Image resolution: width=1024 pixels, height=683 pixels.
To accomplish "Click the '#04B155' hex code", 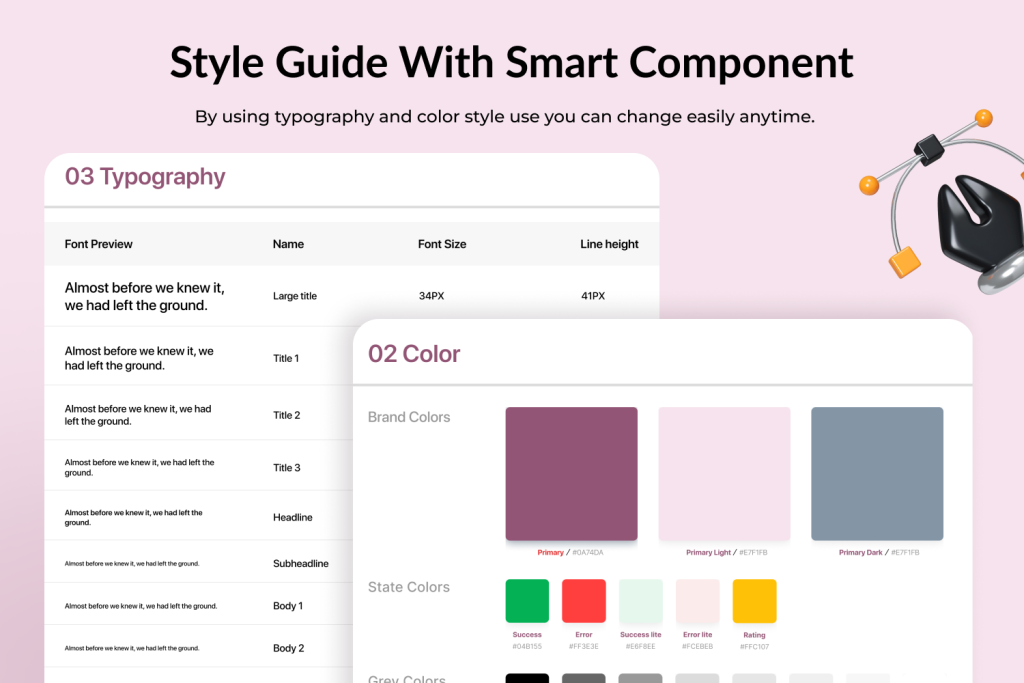I will (527, 646).
